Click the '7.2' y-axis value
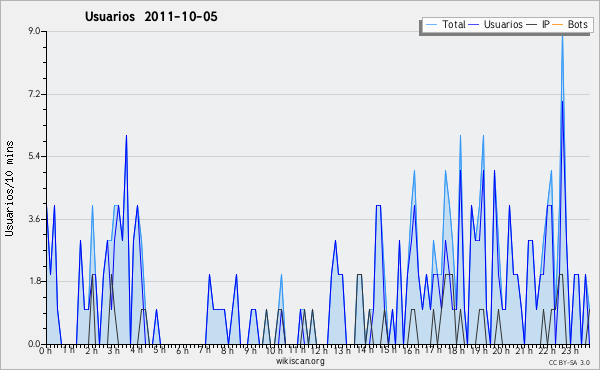The width and height of the screenshot is (600, 370). [34, 94]
